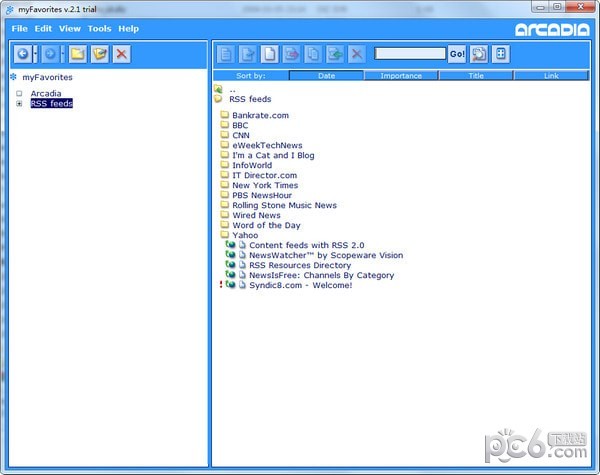Screen dimensions: 600x475
Task: Open the eWeekTechNews folder
Action: point(267,145)
